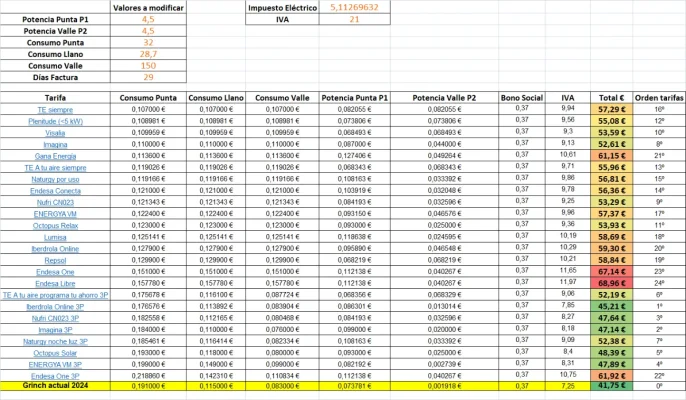Open the Endesa One link
Image resolution: width=686 pixels, height=400 pixels.
55,272
